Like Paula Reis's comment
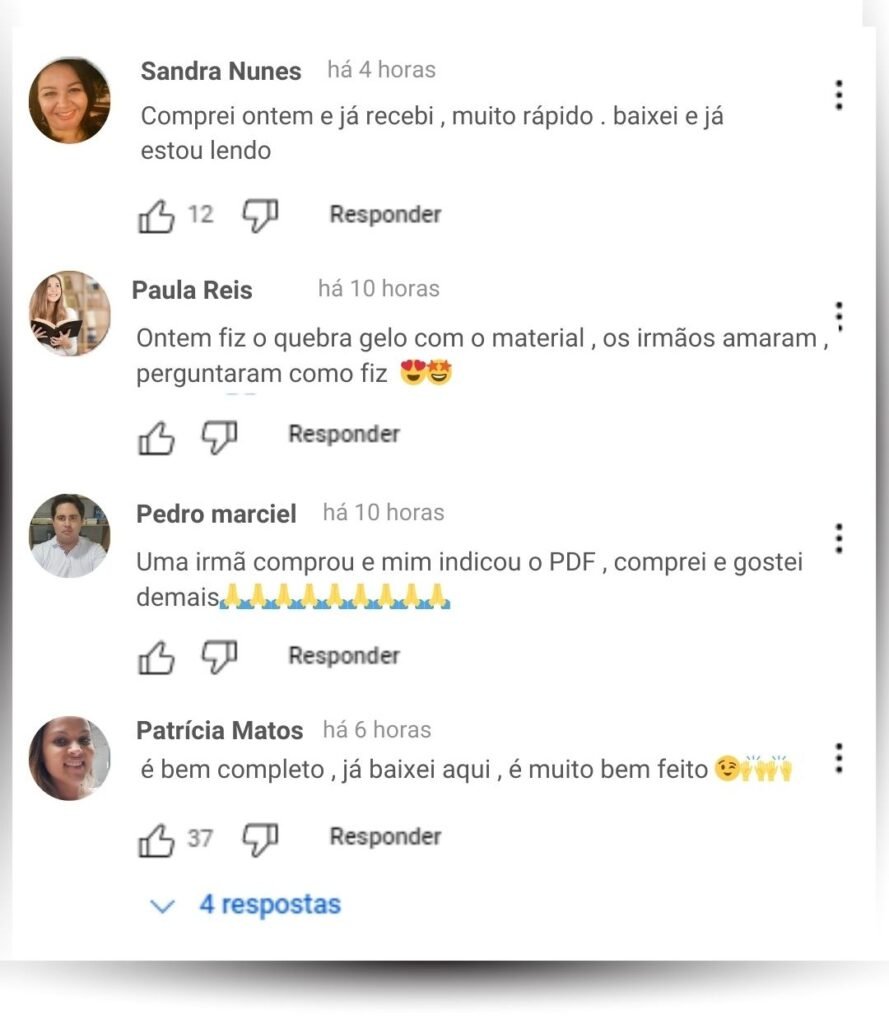Image resolution: width=889 pixels, height=1024 pixels. [156, 437]
